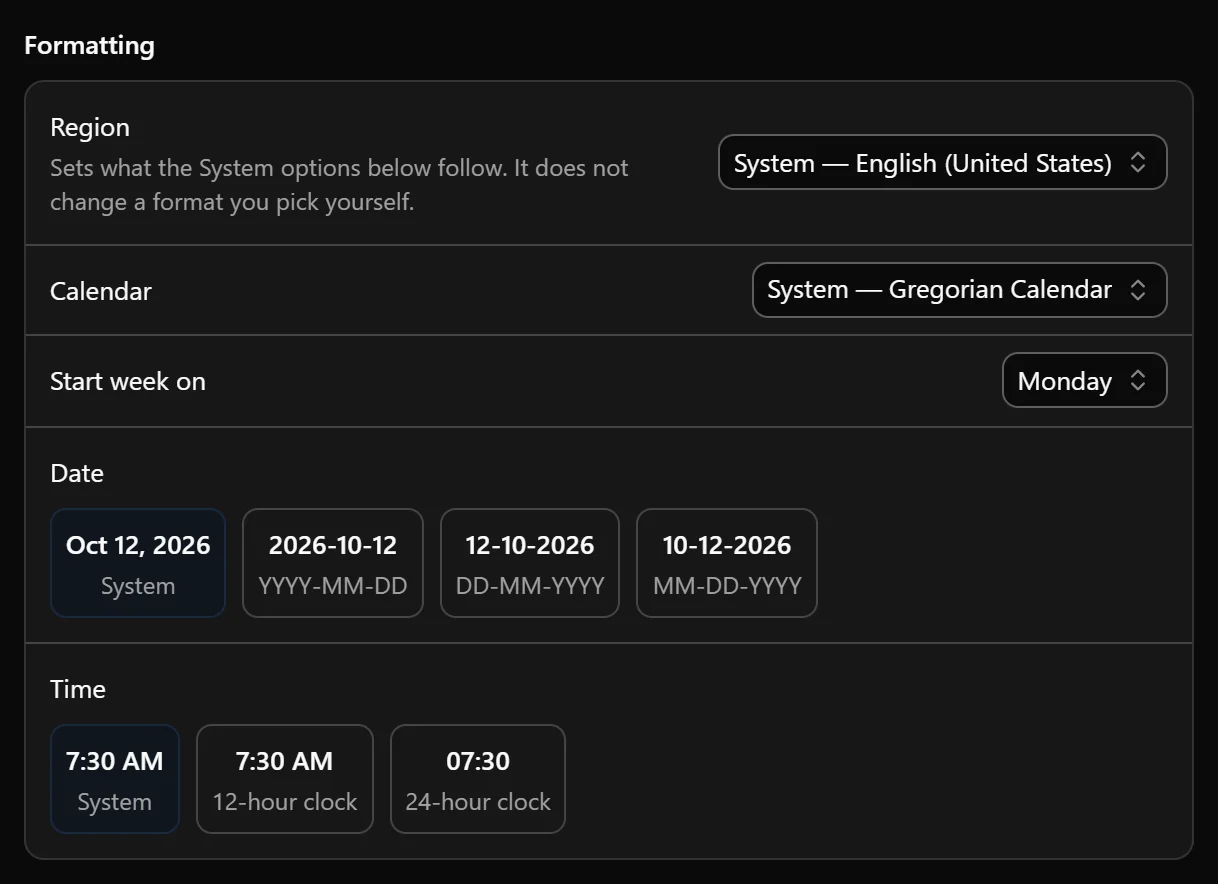Click the Date section label
The height and width of the screenshot is (884, 1218).
coord(77,473)
